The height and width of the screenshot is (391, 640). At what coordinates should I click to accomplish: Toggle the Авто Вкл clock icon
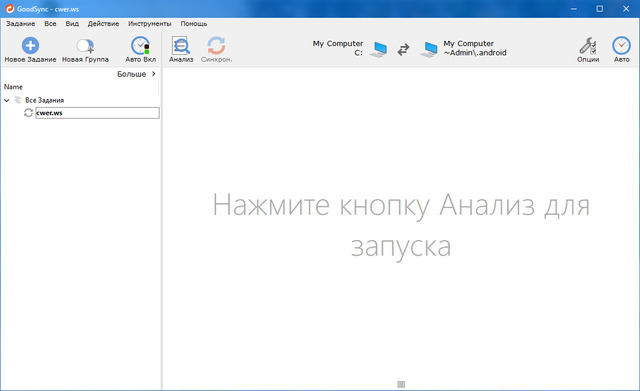[x=140, y=46]
